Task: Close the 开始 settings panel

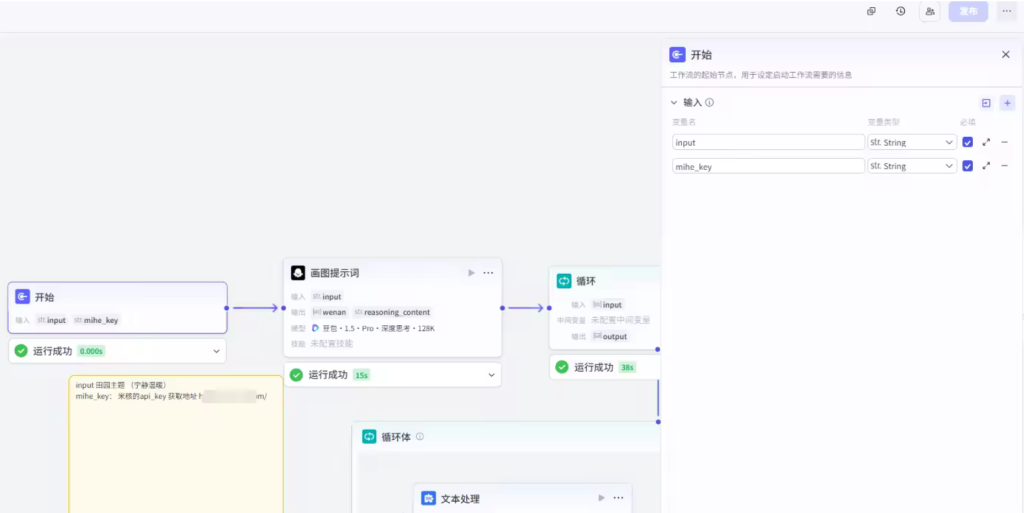Action: point(1005,55)
